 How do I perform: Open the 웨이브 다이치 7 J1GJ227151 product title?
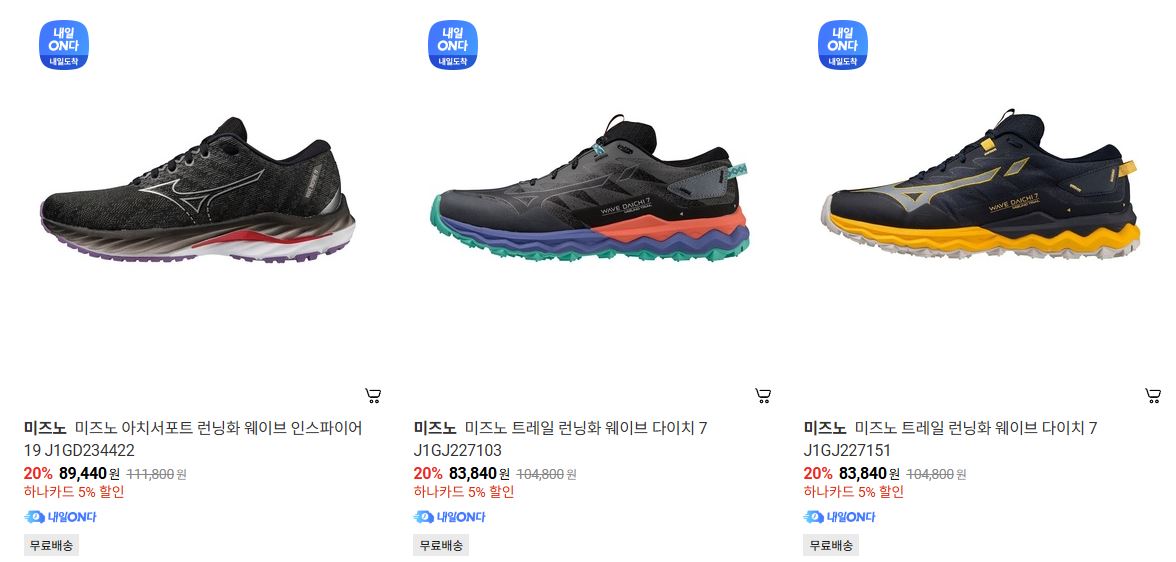[x=950, y=439]
